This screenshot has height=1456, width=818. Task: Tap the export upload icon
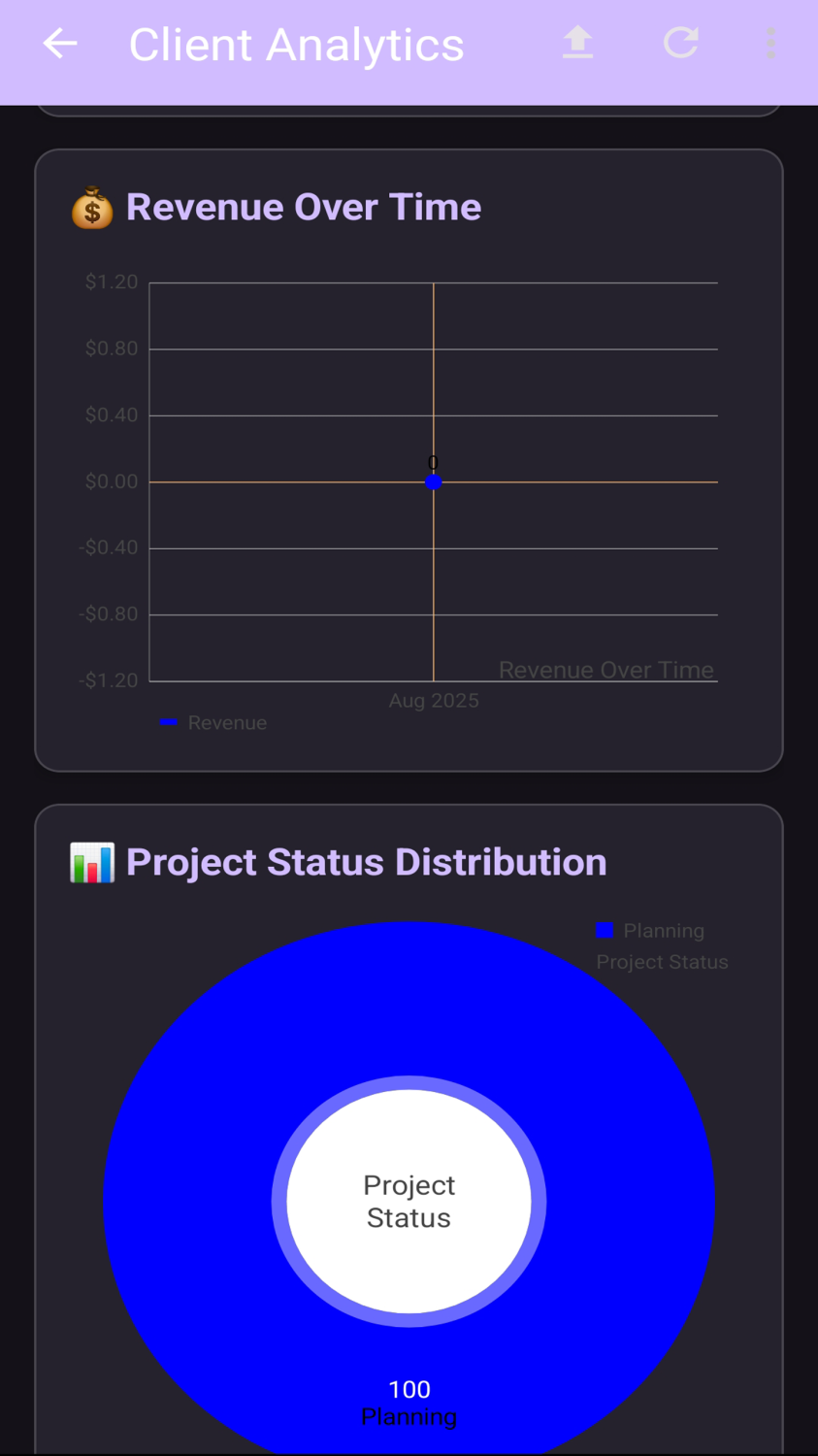577,43
